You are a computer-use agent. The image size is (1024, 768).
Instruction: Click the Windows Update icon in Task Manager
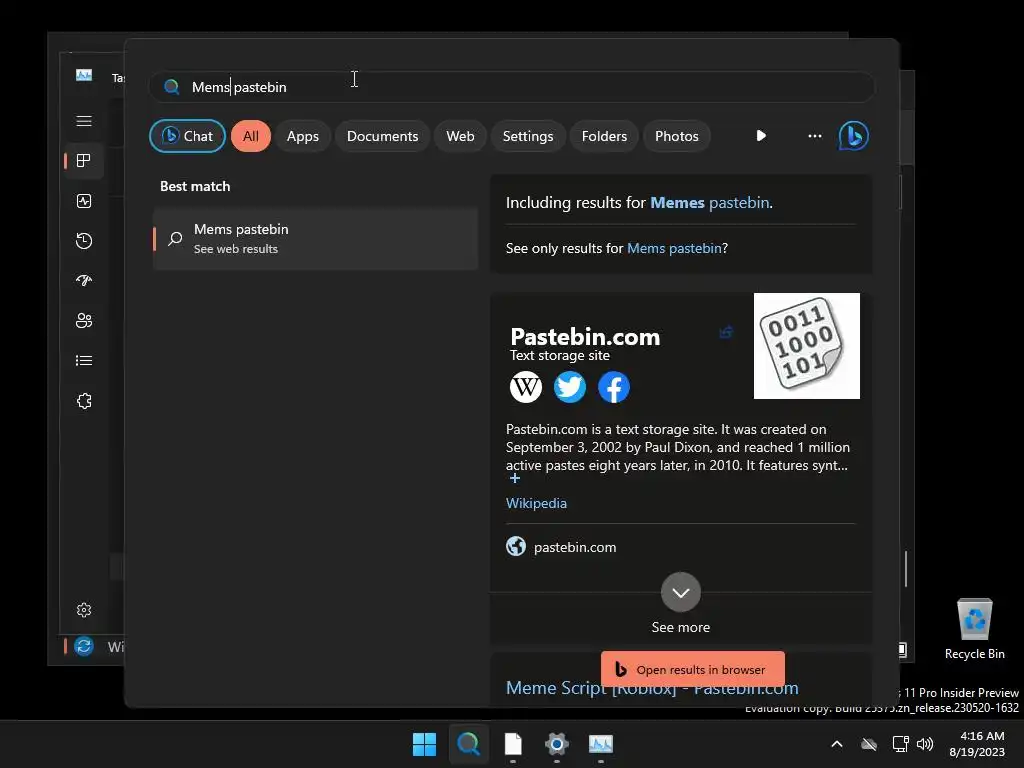[84, 647]
